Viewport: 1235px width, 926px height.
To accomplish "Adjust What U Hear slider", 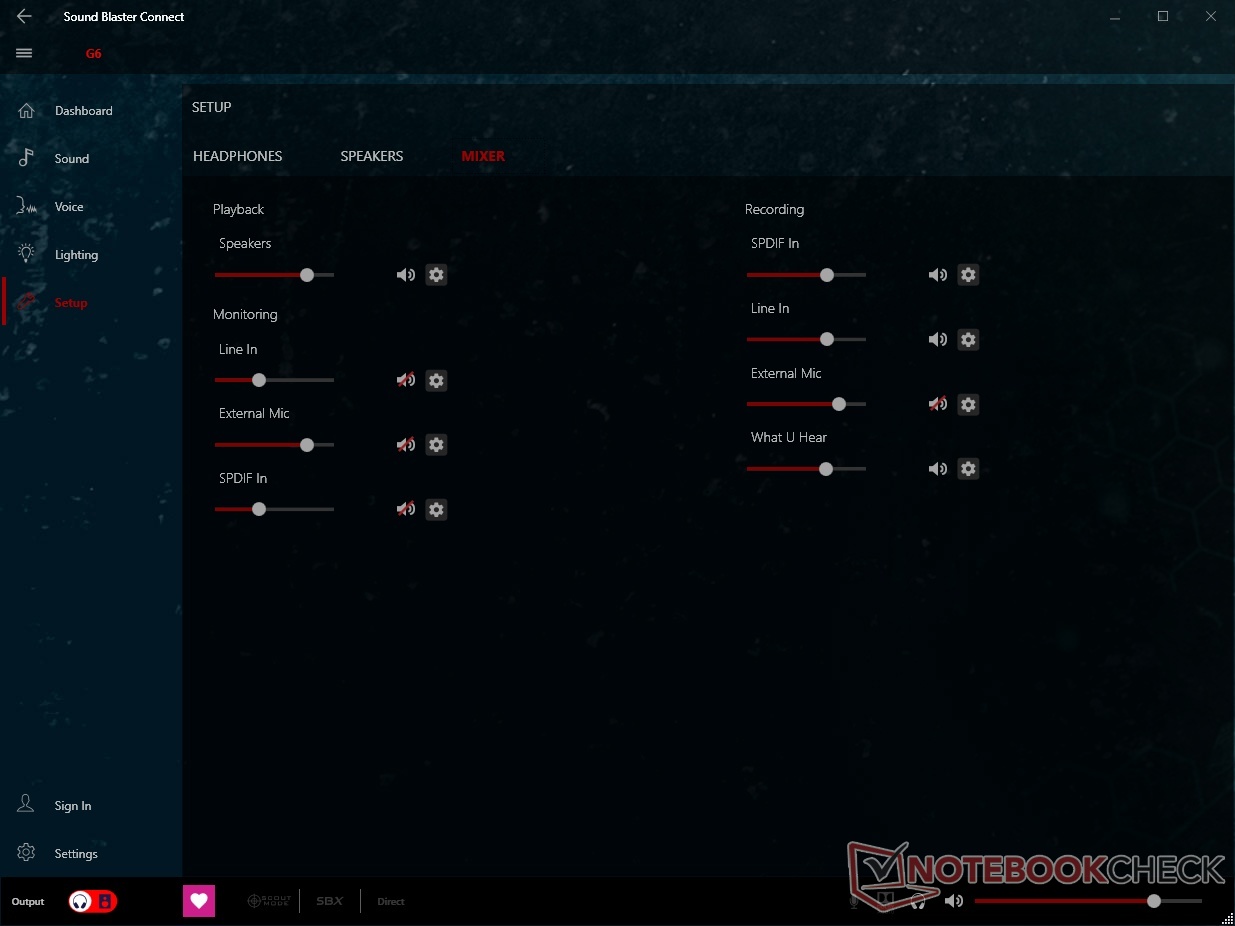I will pyautogui.click(x=806, y=469).
